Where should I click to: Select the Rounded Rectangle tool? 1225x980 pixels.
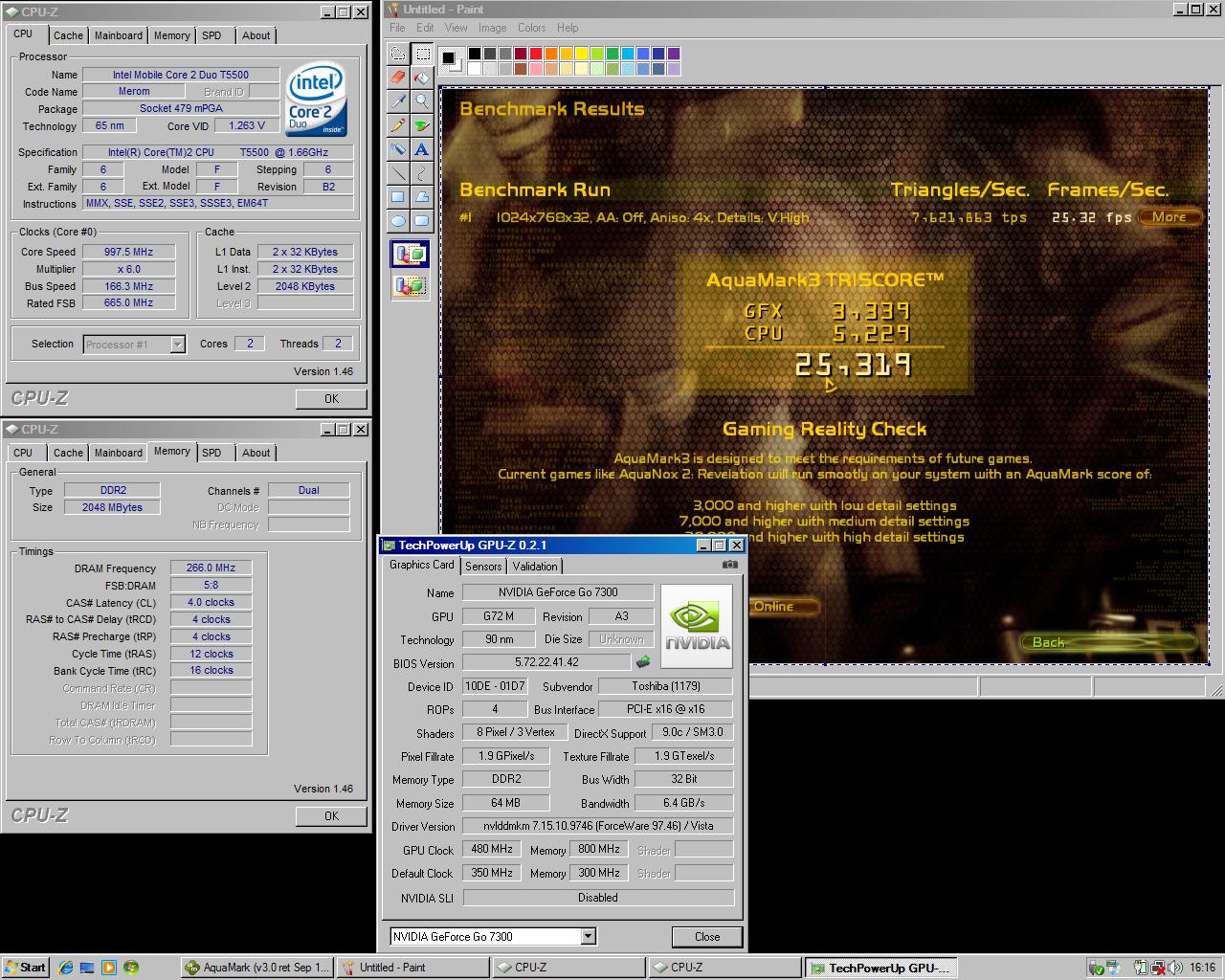pos(422,221)
